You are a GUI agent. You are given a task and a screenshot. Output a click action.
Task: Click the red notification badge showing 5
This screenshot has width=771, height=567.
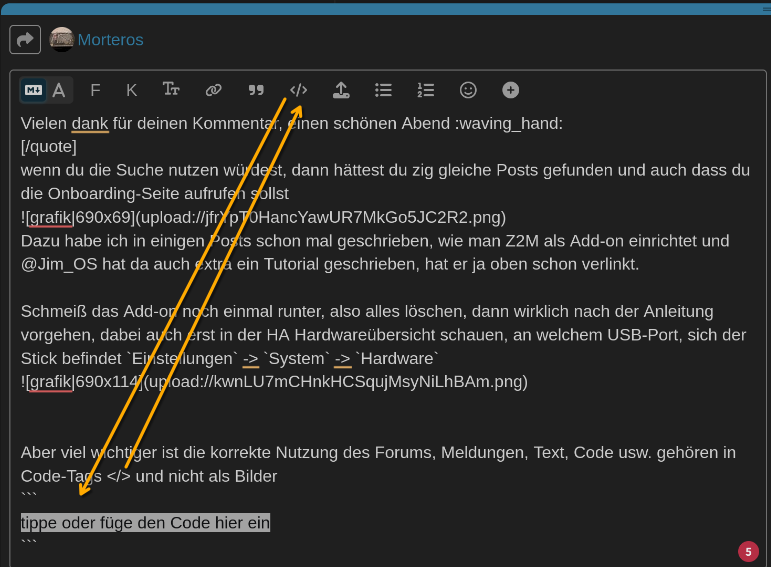coord(748,550)
